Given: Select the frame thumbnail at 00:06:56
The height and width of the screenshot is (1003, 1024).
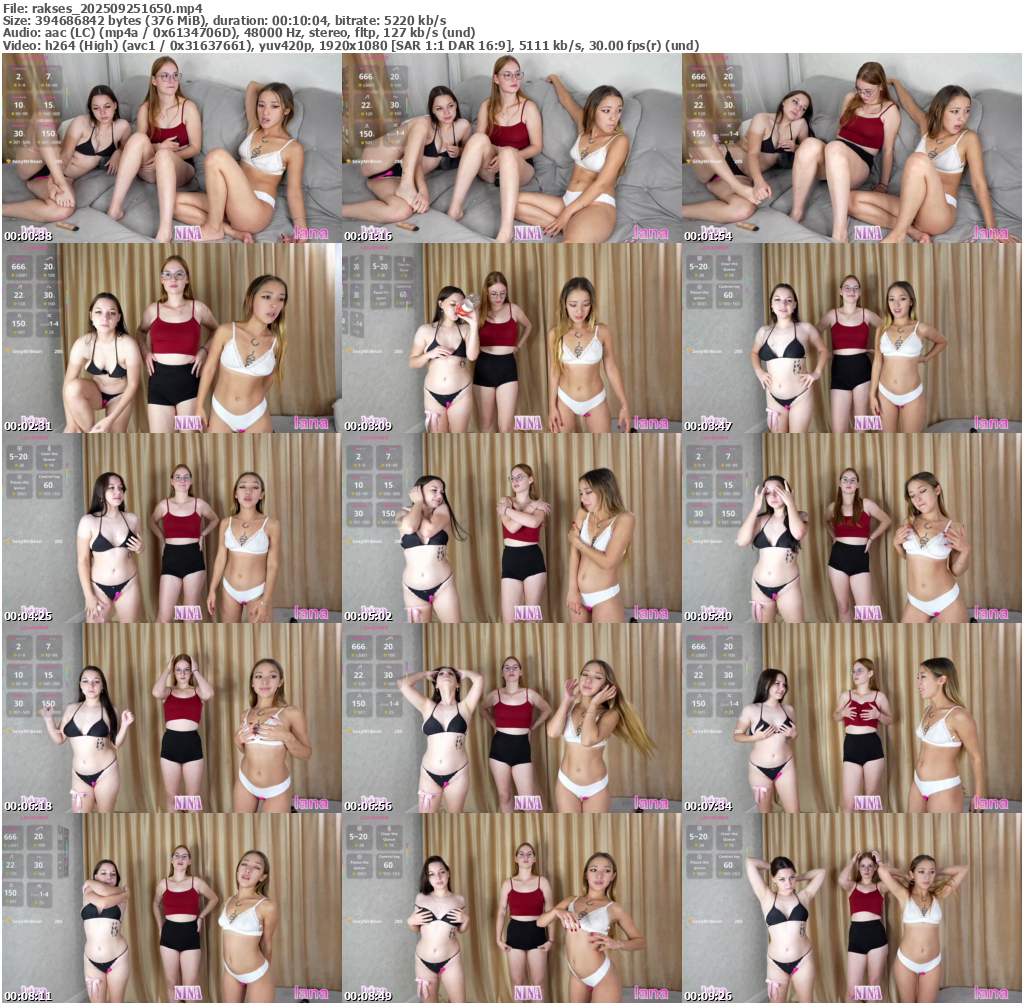Looking at the screenshot, I should 511,718.
